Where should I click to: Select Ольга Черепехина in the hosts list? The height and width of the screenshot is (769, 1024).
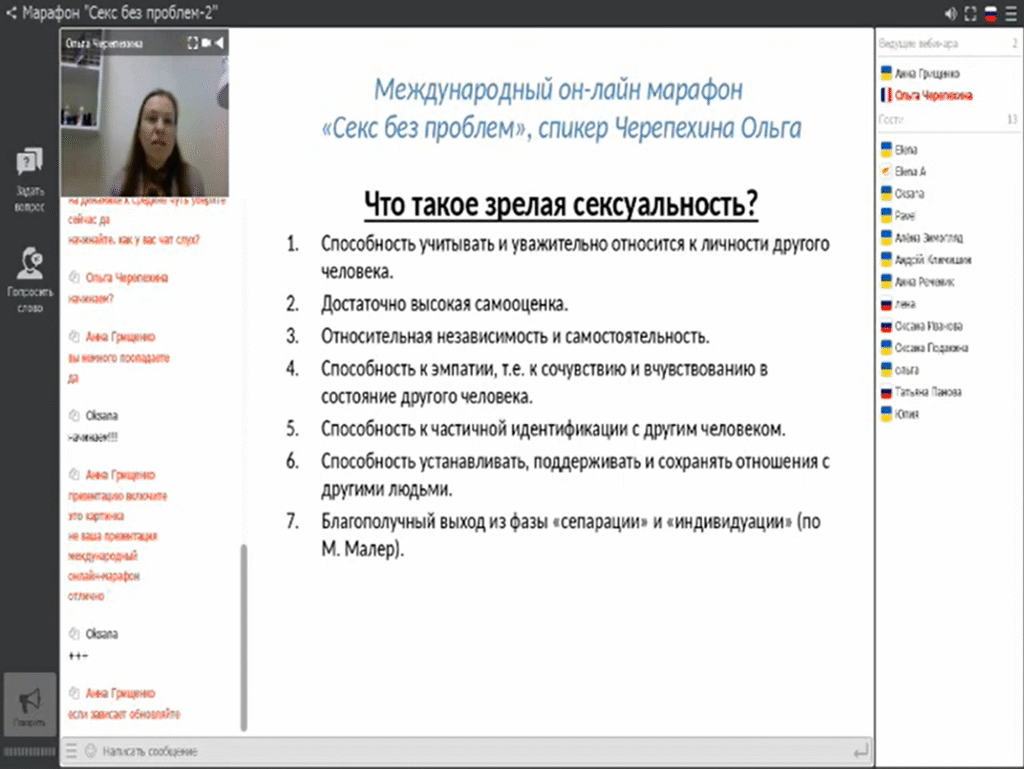[x=933, y=95]
